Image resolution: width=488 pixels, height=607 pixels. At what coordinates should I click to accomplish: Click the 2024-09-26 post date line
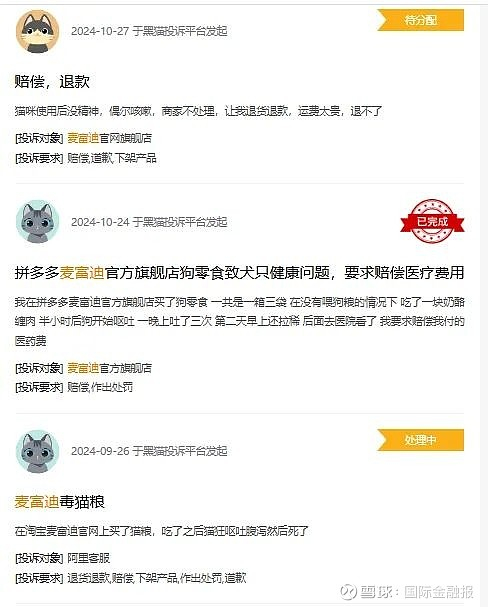tap(149, 451)
